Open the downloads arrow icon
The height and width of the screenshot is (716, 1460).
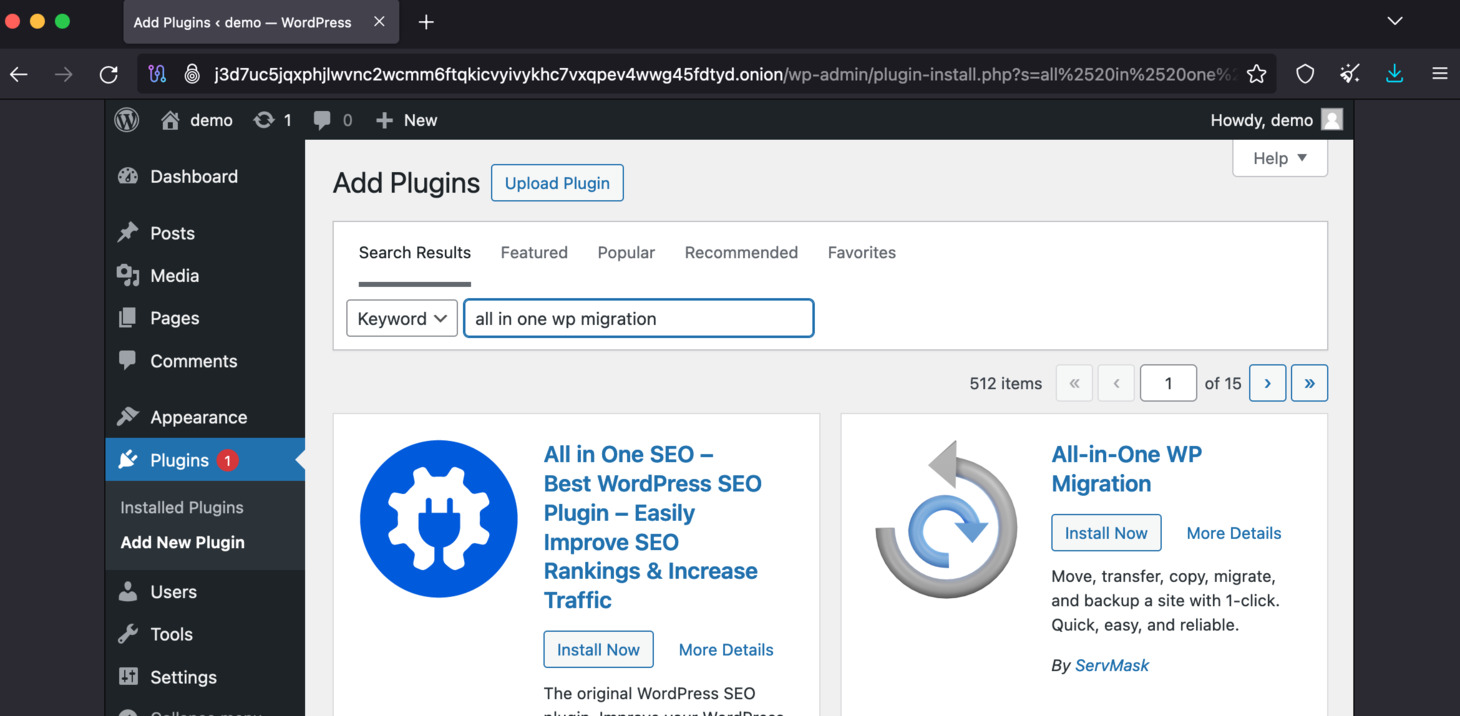[x=1395, y=74]
